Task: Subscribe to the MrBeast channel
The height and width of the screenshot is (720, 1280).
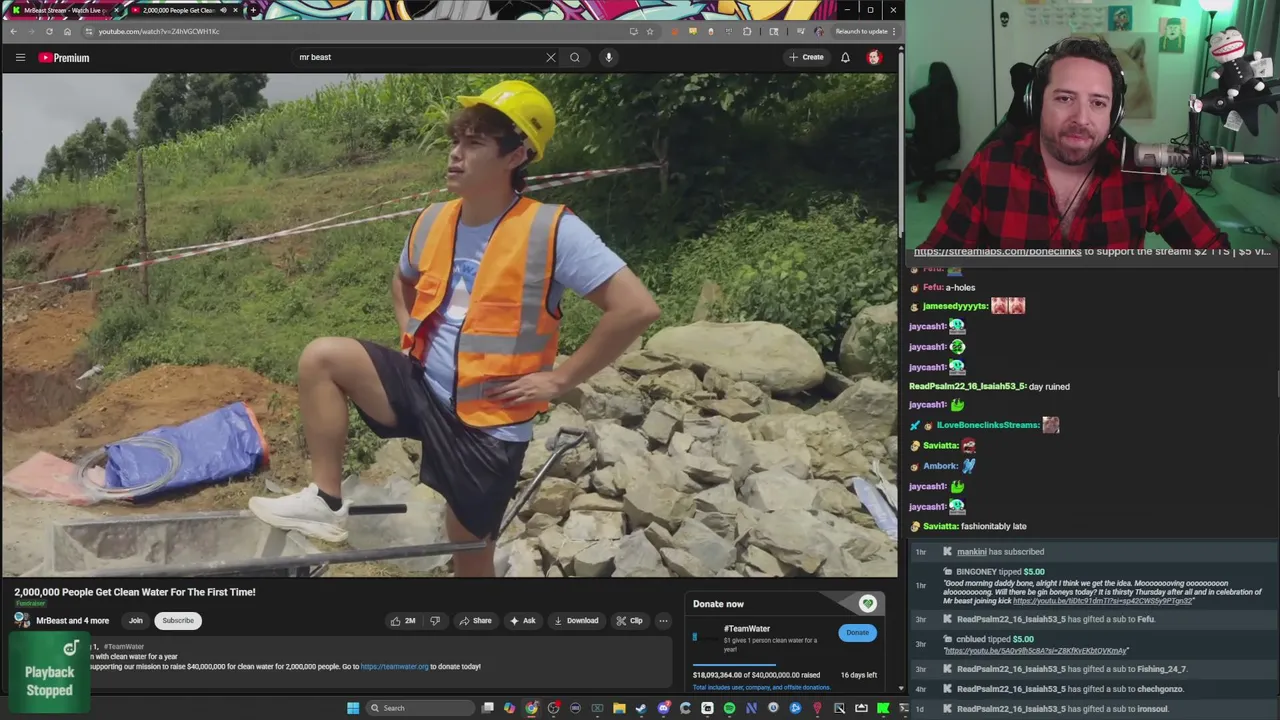Action: pyautogui.click(x=178, y=620)
